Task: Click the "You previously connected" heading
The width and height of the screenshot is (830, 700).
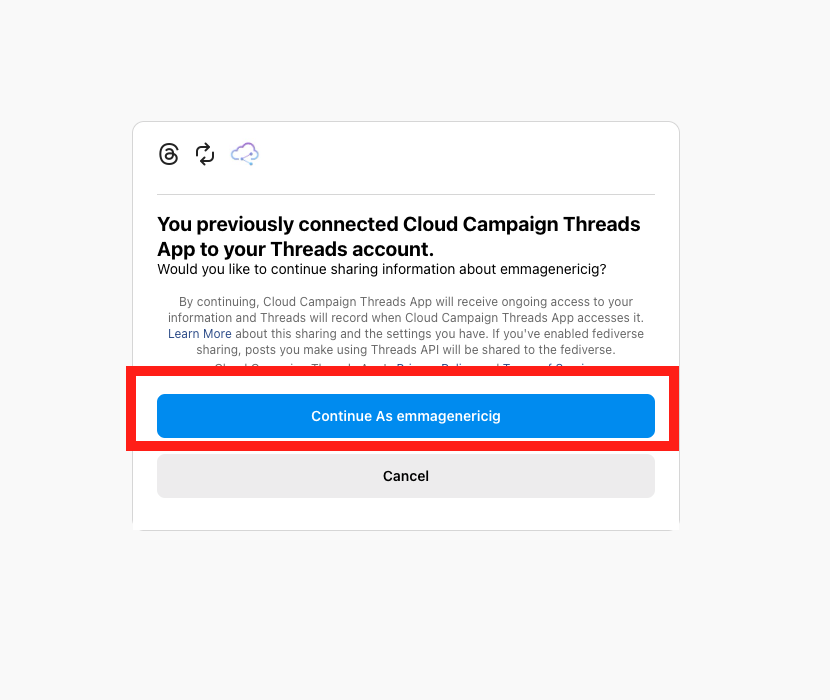Action: [399, 237]
